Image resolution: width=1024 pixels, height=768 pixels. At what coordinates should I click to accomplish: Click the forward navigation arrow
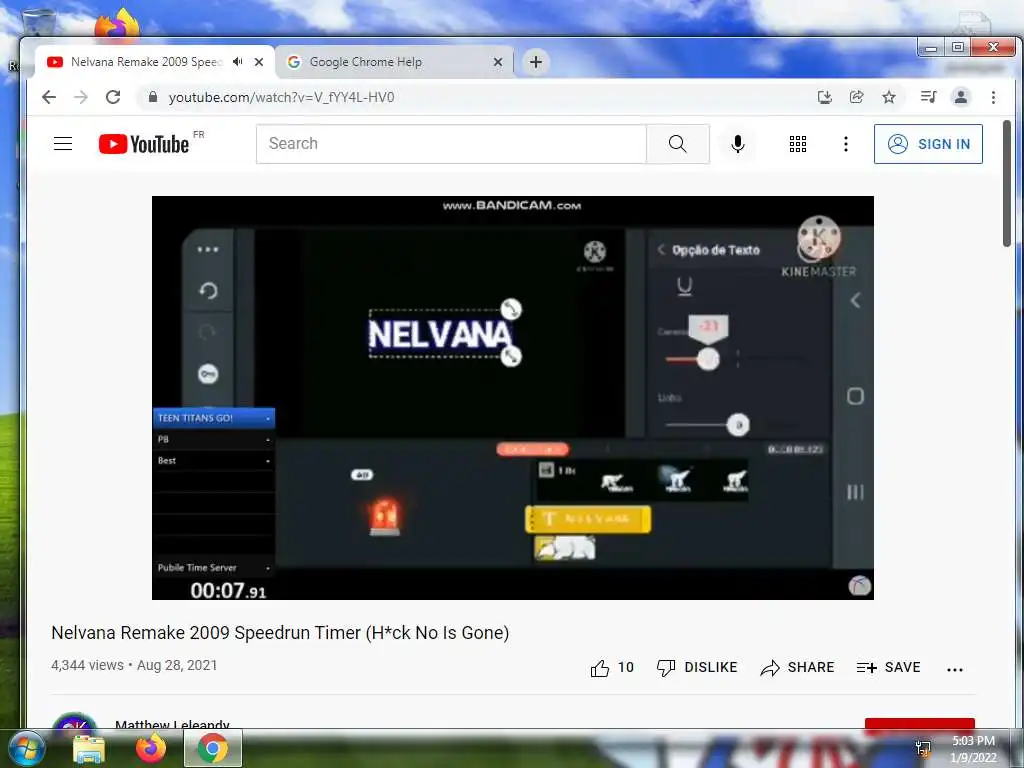(81, 97)
